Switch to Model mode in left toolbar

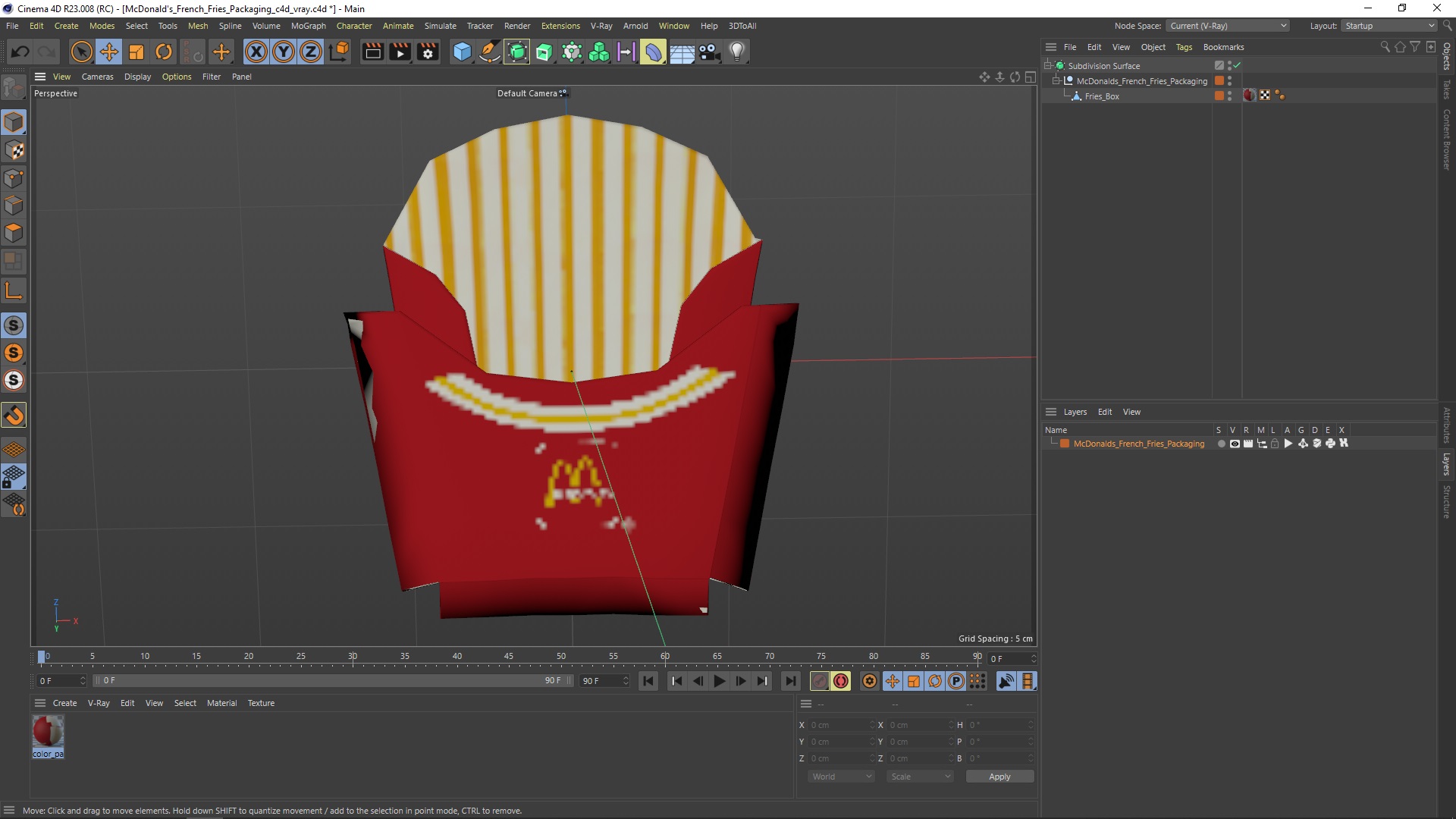tap(14, 121)
